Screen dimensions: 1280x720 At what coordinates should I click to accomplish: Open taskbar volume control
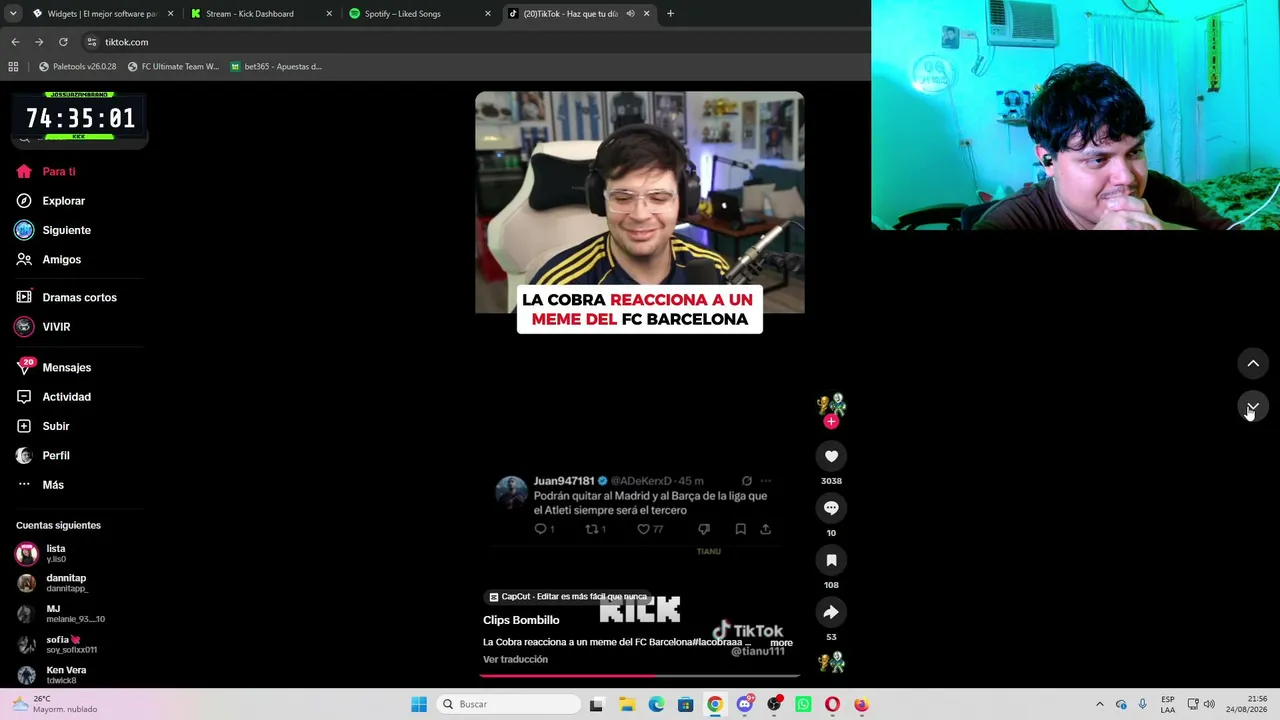coord(1209,704)
